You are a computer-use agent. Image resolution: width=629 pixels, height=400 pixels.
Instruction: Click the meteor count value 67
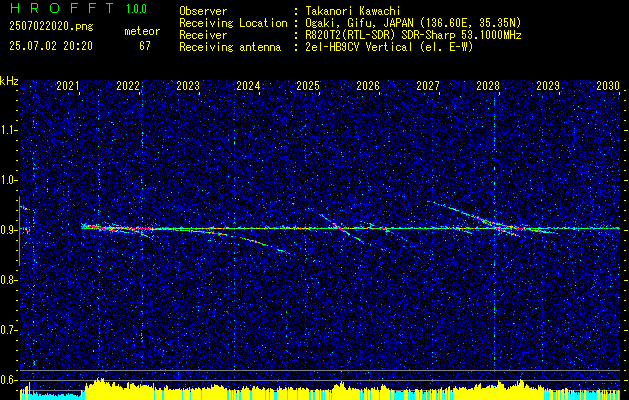click(x=145, y=46)
